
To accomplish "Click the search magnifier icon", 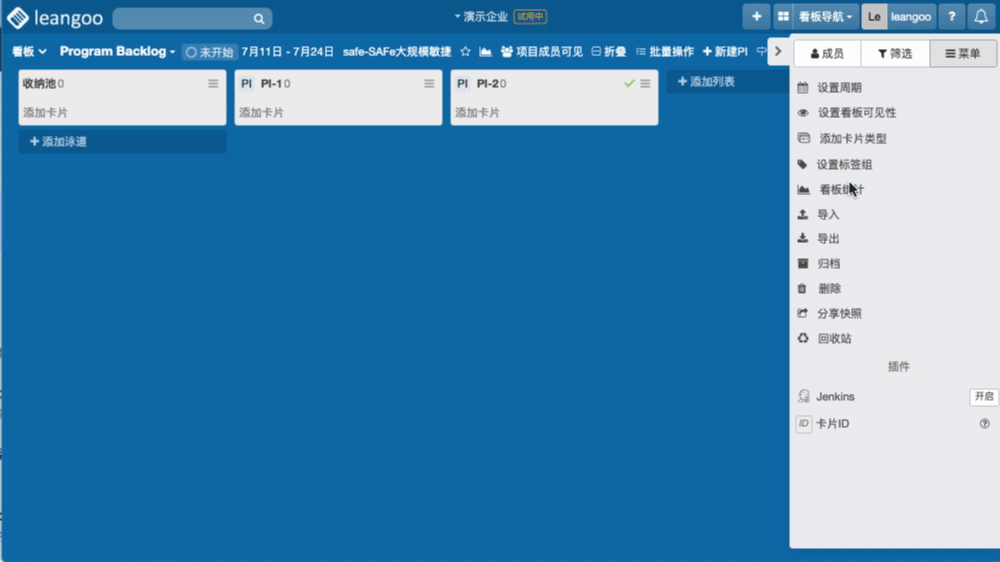I will click(258, 18).
